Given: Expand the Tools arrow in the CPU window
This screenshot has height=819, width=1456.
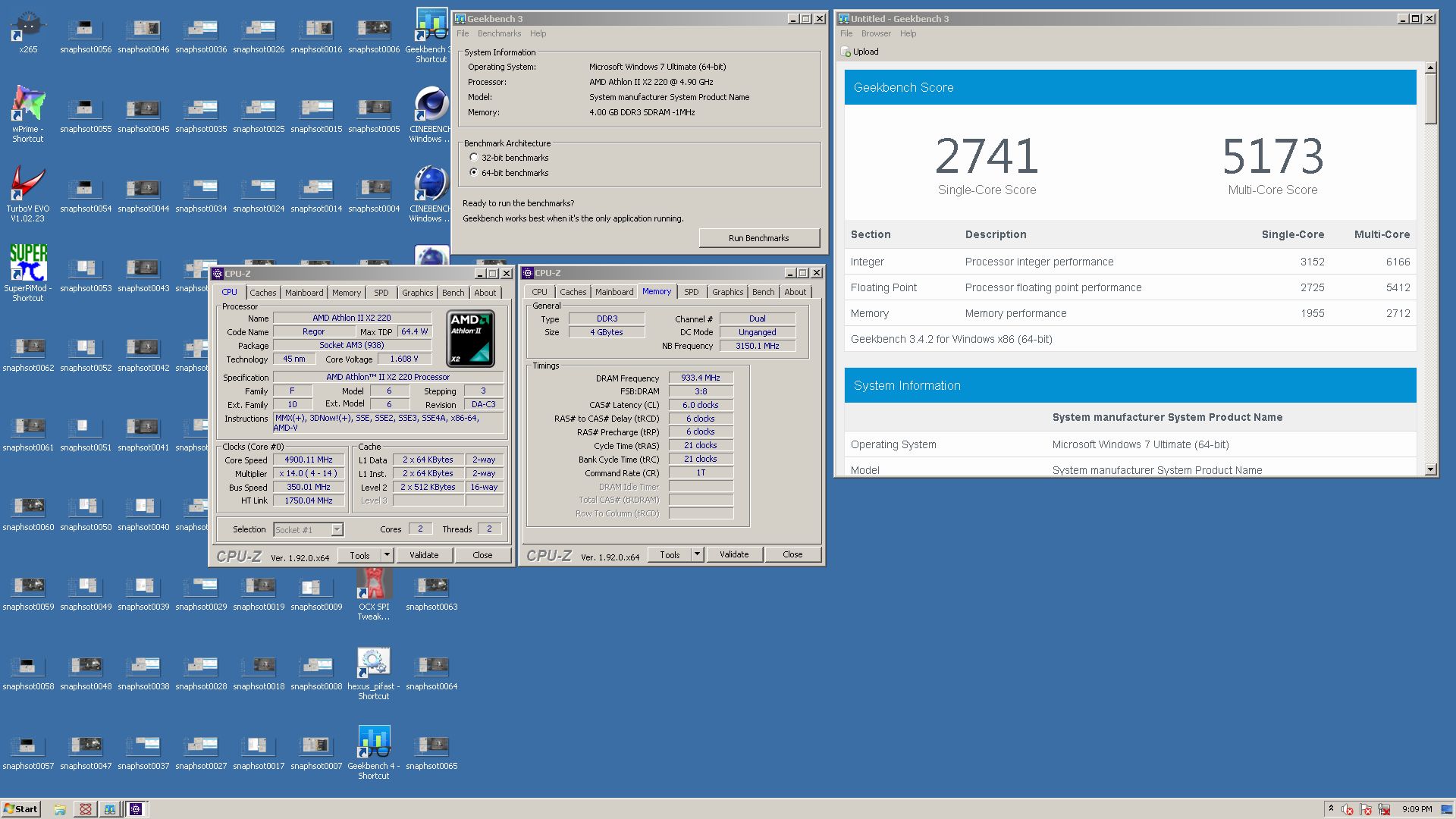Looking at the screenshot, I should pyautogui.click(x=387, y=555).
